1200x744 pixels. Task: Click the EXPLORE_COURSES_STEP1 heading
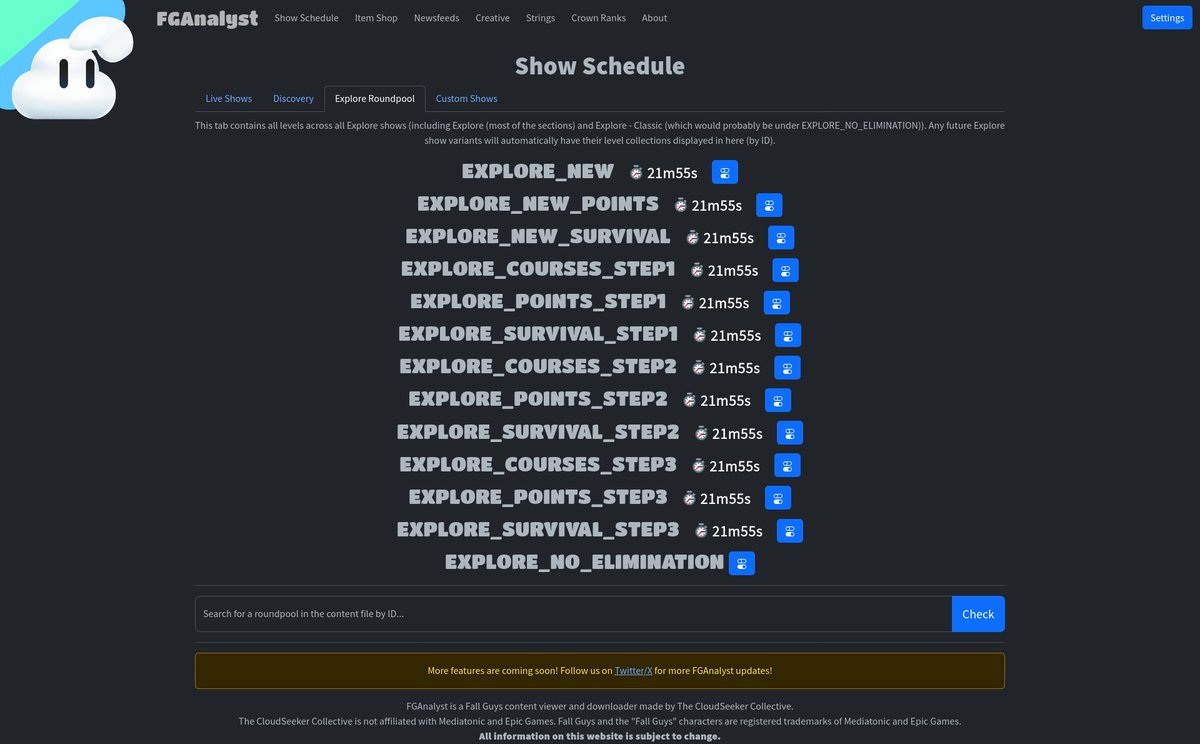(x=538, y=269)
